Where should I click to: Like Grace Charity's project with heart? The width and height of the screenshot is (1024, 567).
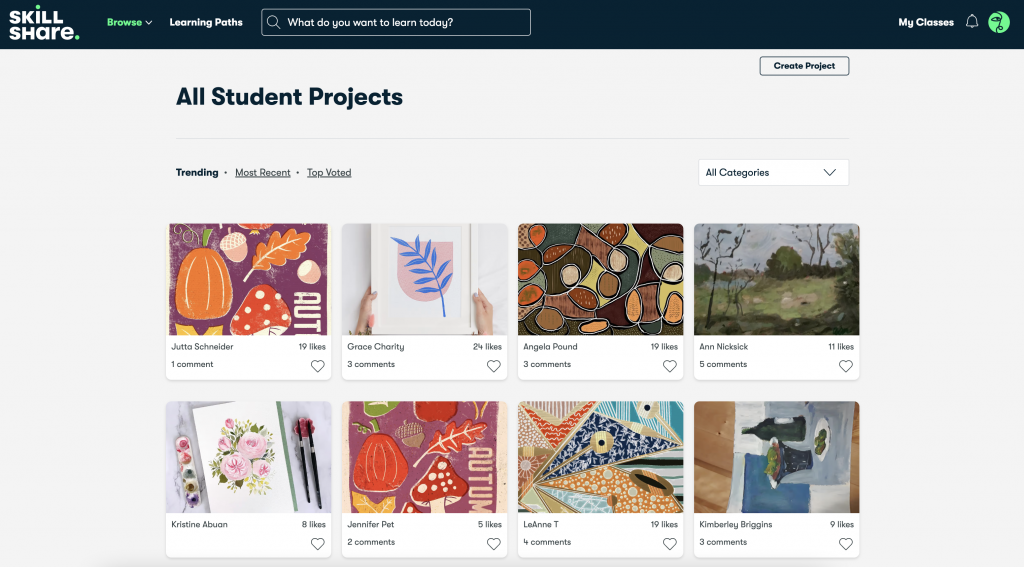494,366
